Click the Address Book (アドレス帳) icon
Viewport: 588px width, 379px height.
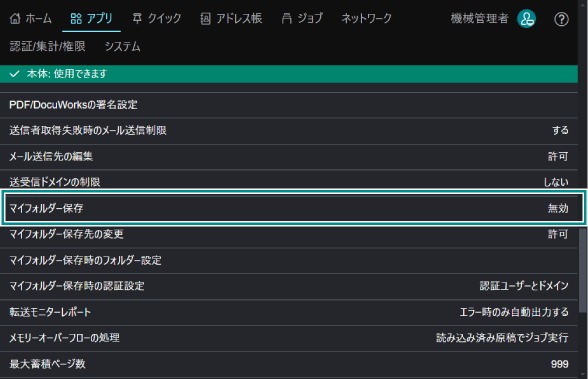click(x=205, y=18)
